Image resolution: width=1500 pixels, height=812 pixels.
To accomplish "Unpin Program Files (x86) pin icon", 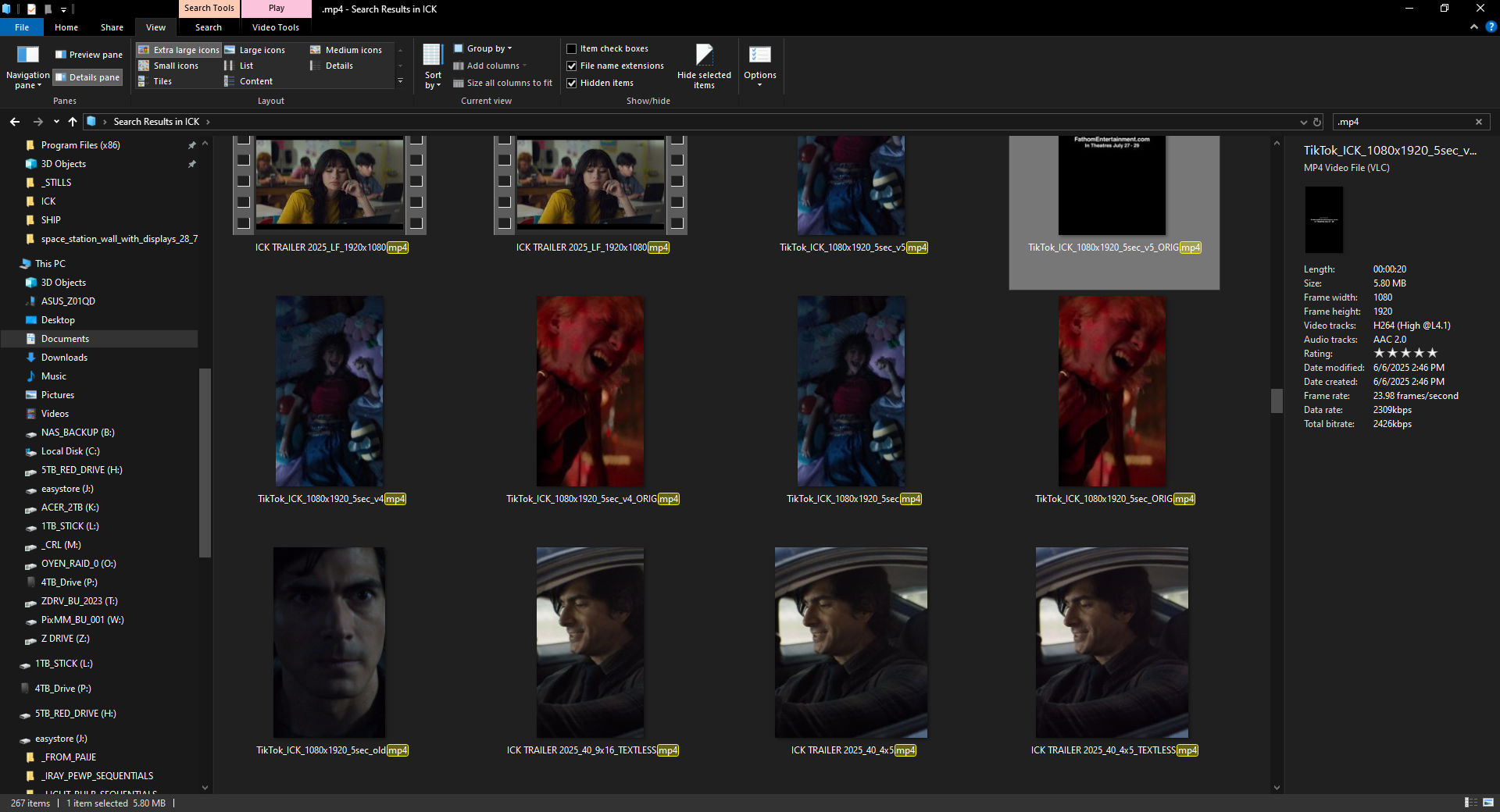I will 191,145.
